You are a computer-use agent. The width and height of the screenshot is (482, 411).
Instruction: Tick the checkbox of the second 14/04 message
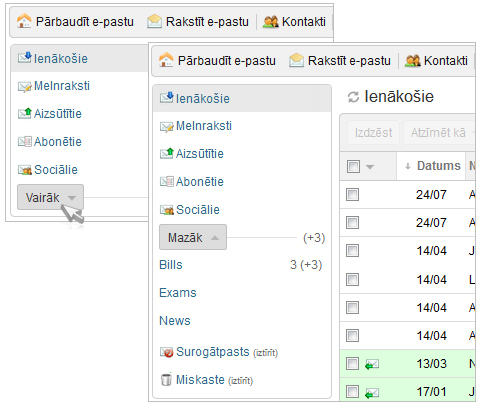352,279
